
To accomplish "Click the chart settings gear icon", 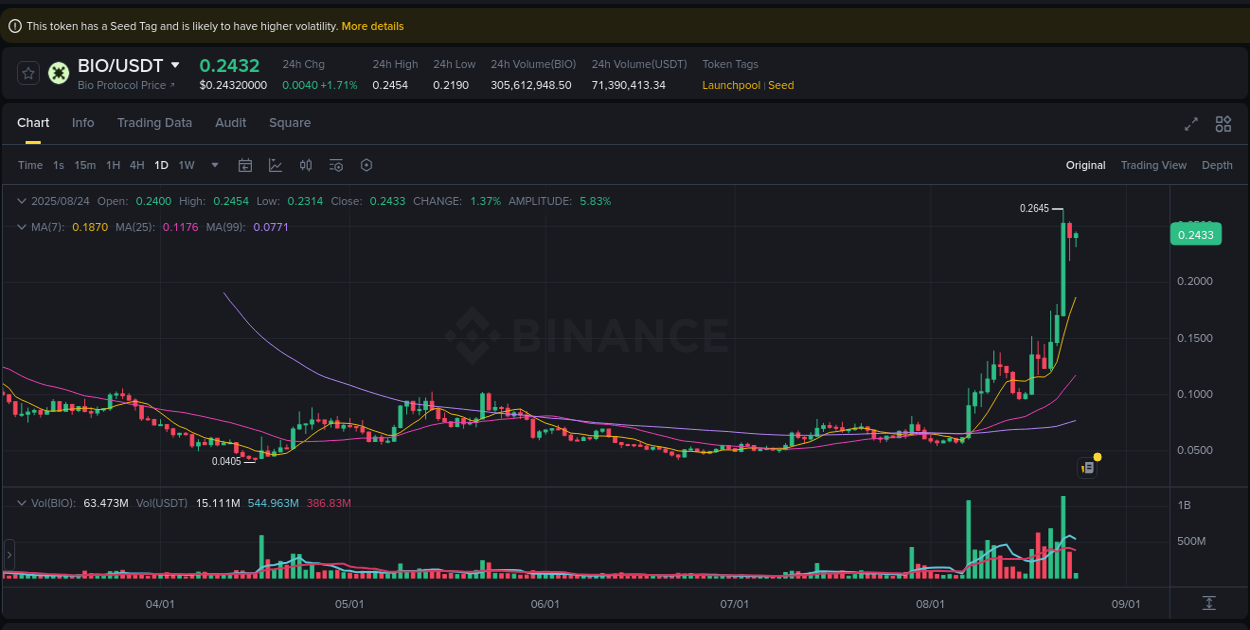I will (x=366, y=164).
